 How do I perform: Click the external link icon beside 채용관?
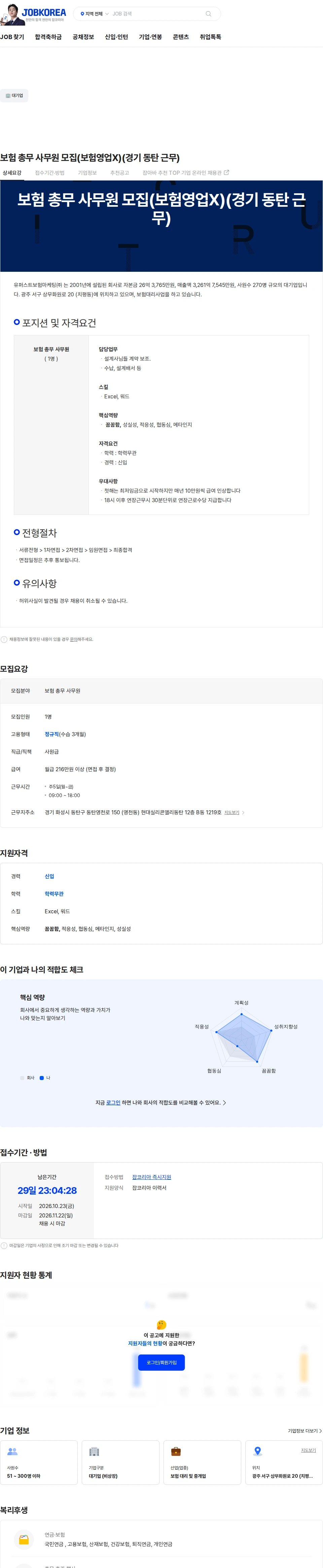(x=226, y=172)
